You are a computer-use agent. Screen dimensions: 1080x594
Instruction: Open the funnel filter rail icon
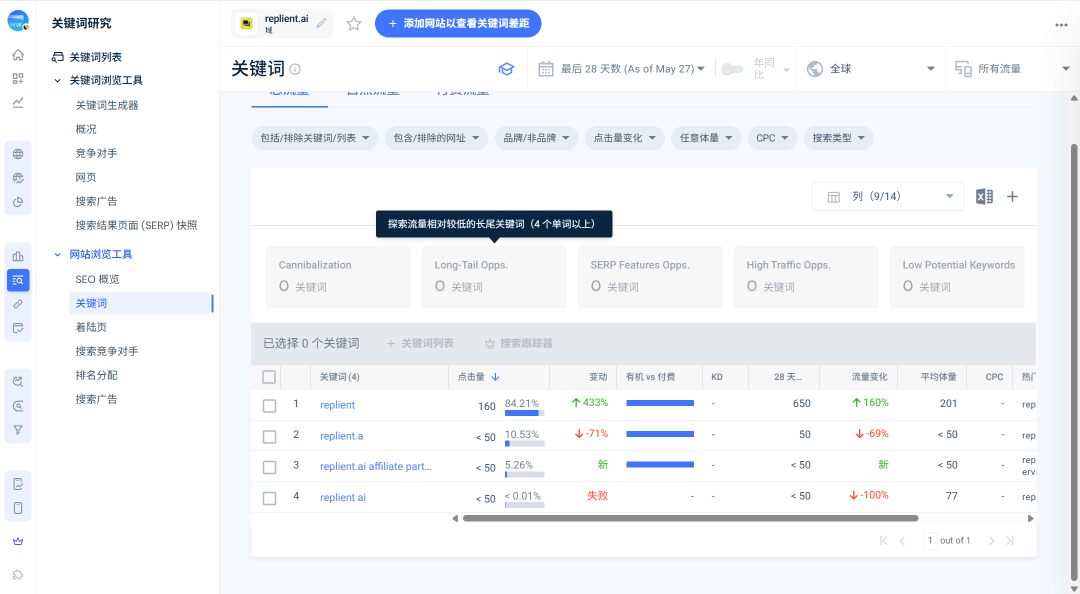pyautogui.click(x=18, y=430)
